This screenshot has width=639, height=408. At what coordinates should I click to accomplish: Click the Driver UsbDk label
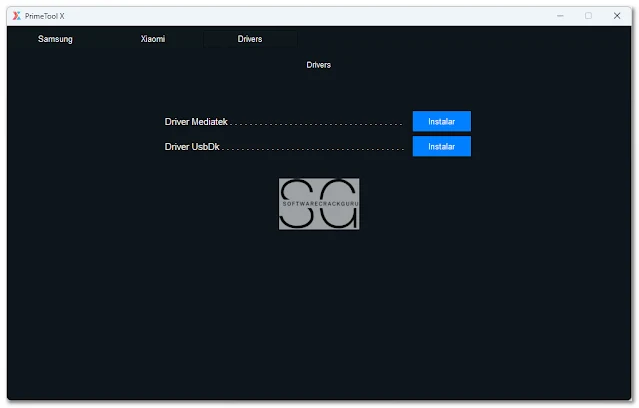click(192, 147)
